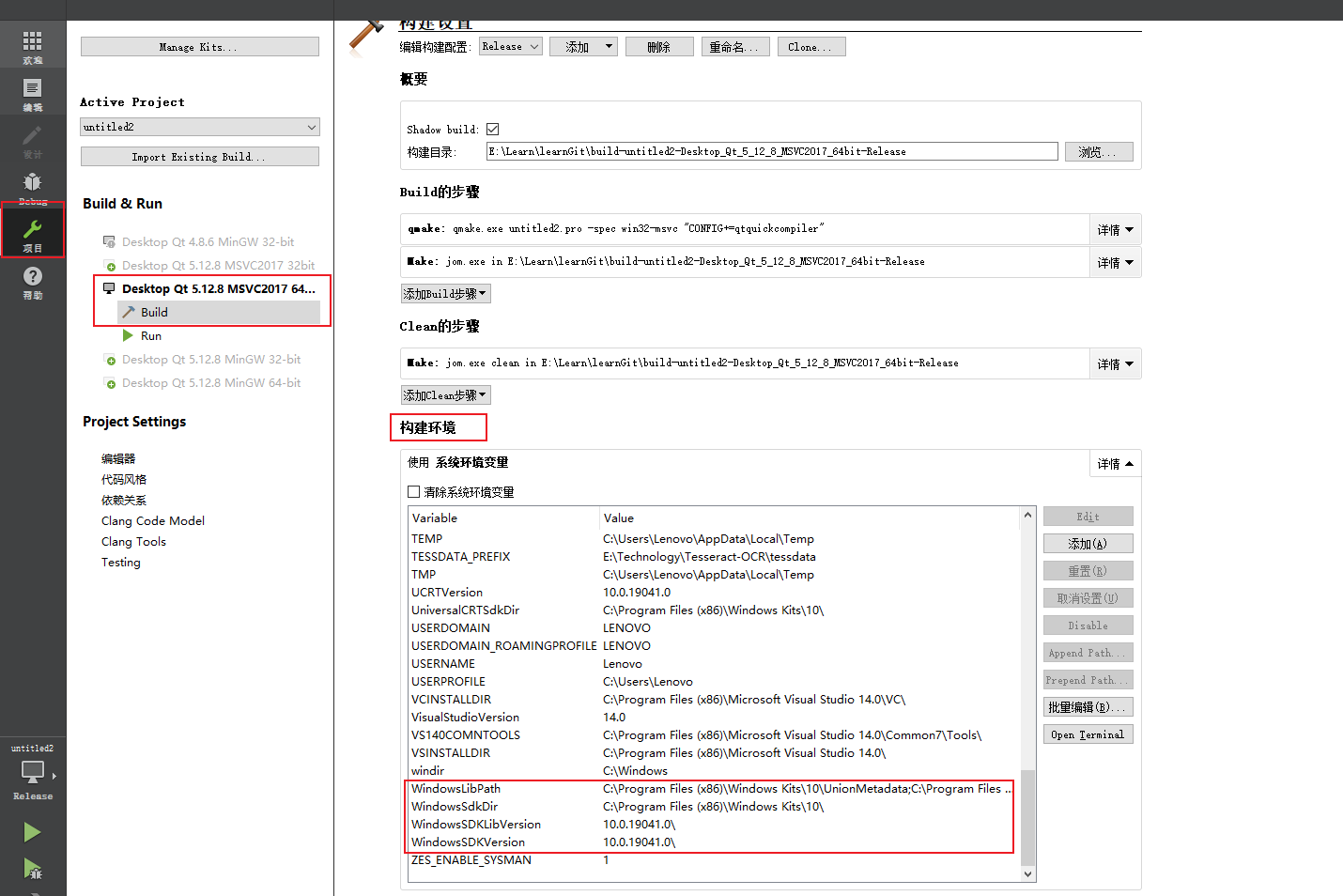
Task: Select the WindowsSDKVersion variable row
Action: [x=713, y=842]
